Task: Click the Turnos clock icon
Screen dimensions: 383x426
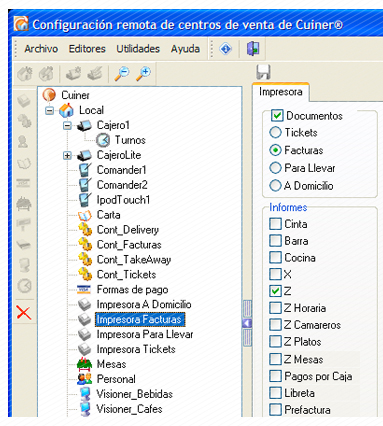Action: pyautogui.click(x=103, y=140)
